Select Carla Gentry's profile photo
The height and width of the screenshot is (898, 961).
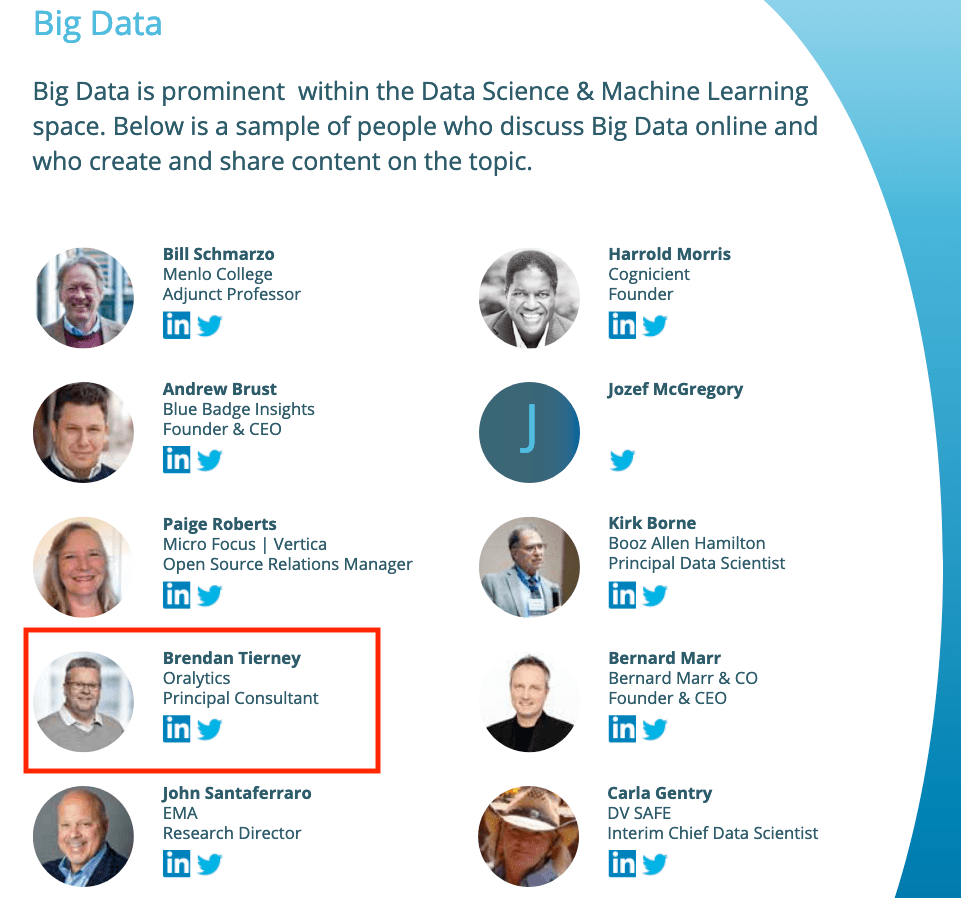(x=529, y=836)
